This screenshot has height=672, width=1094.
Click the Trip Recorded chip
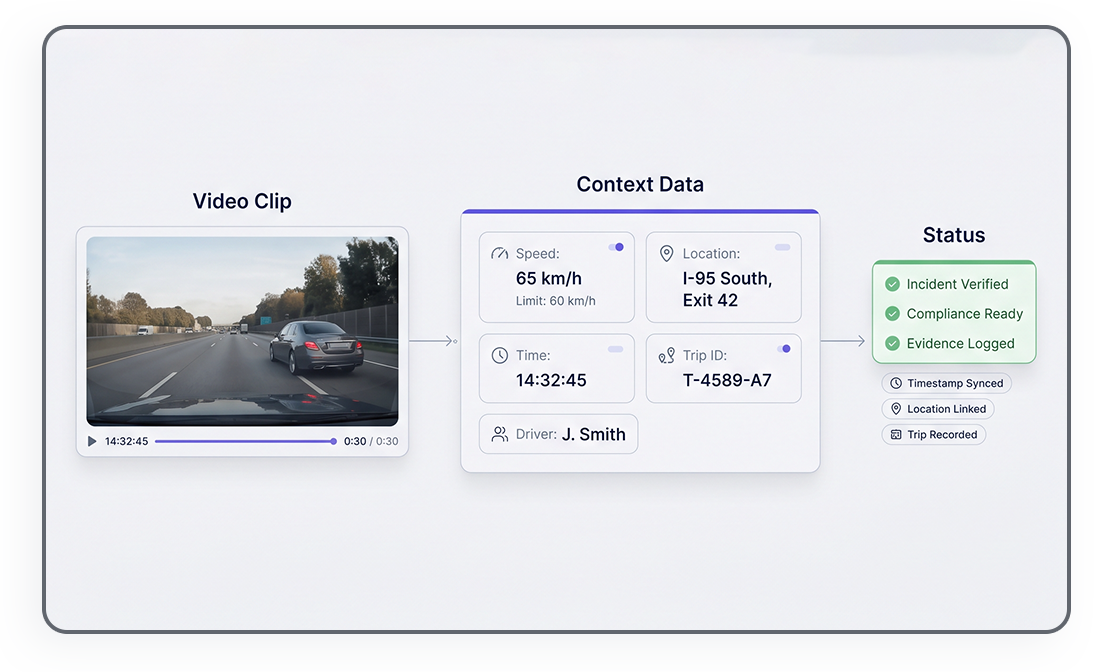pos(934,435)
